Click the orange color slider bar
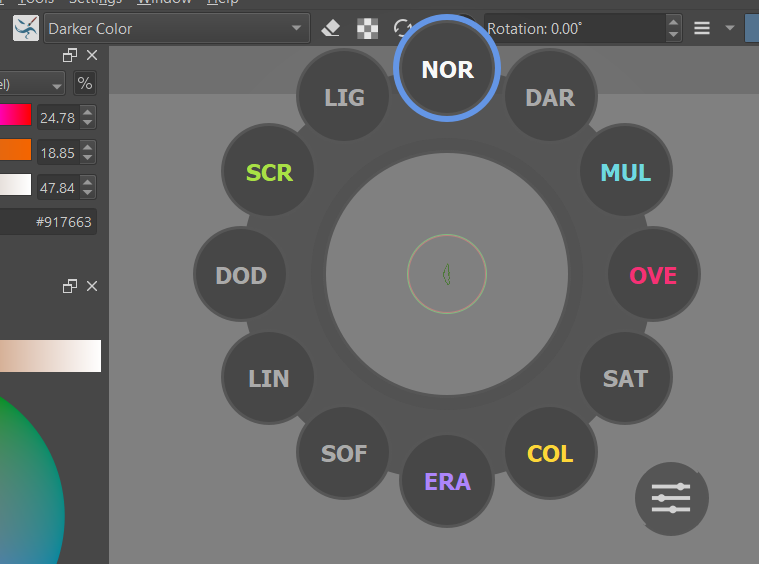This screenshot has height=564, width=759. (x=15, y=150)
